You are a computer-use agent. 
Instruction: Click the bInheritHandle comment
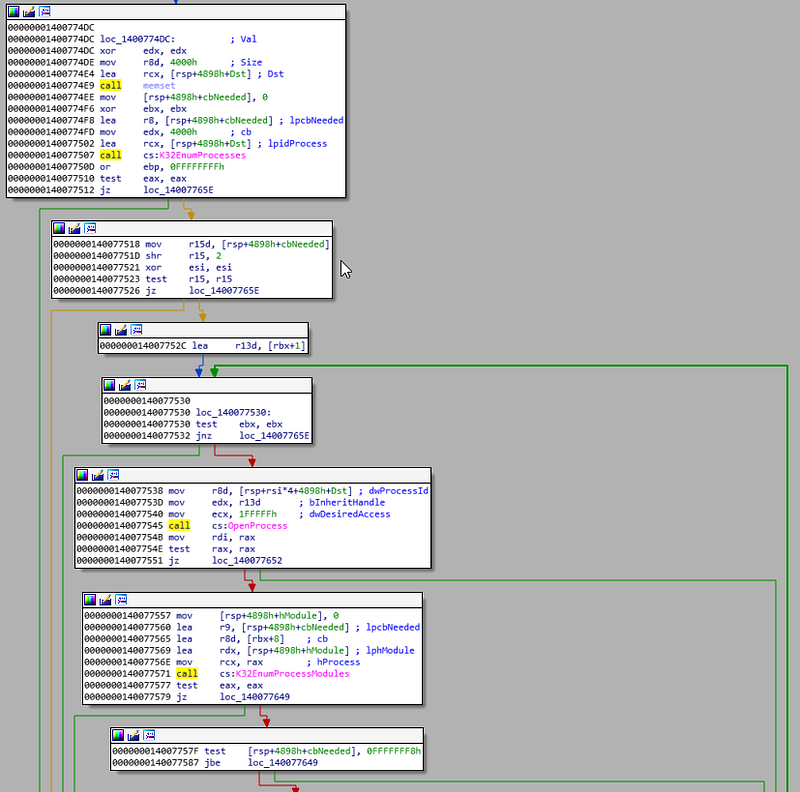click(x=347, y=503)
